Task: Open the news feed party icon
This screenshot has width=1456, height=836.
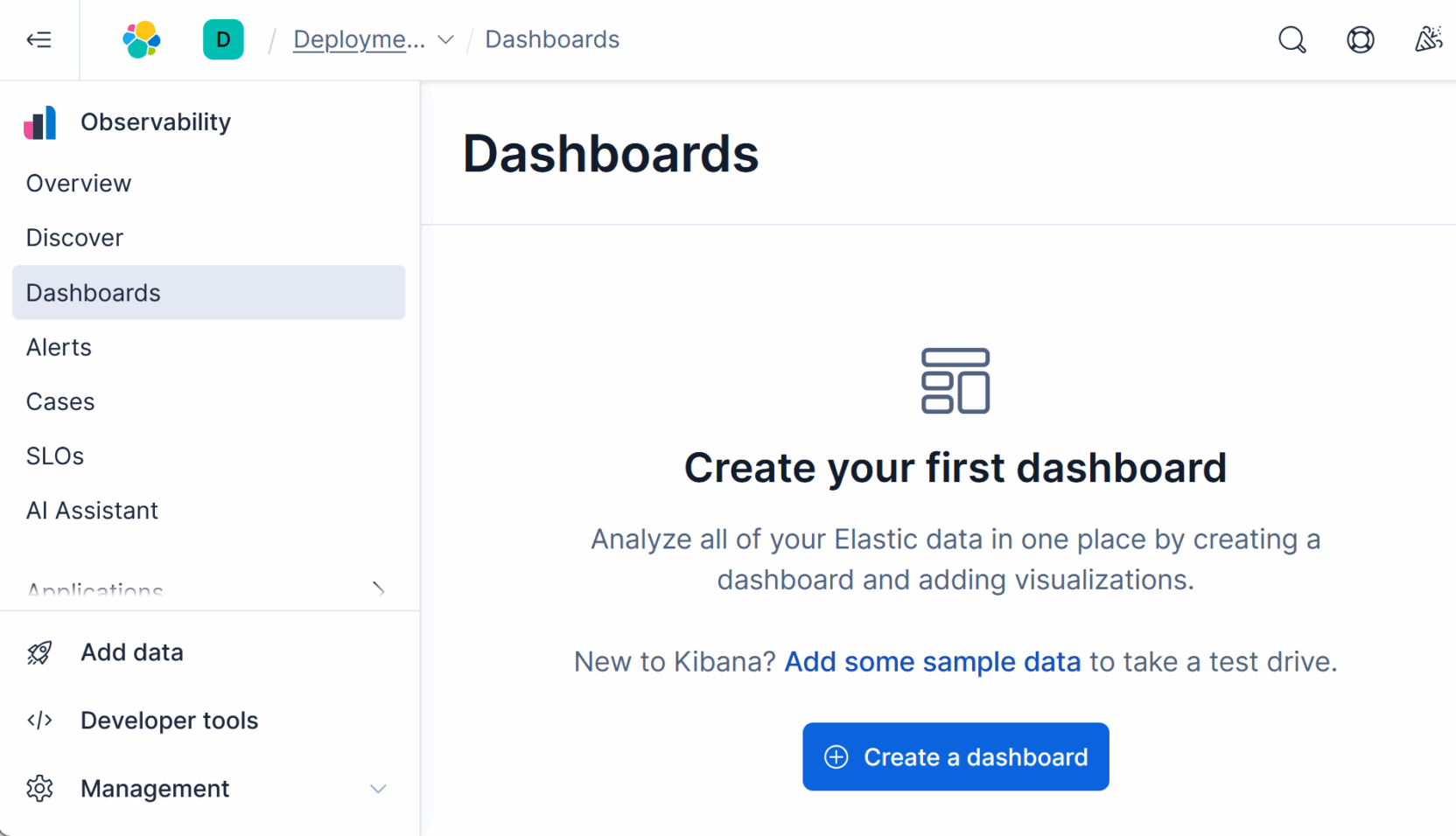Action: 1428,39
